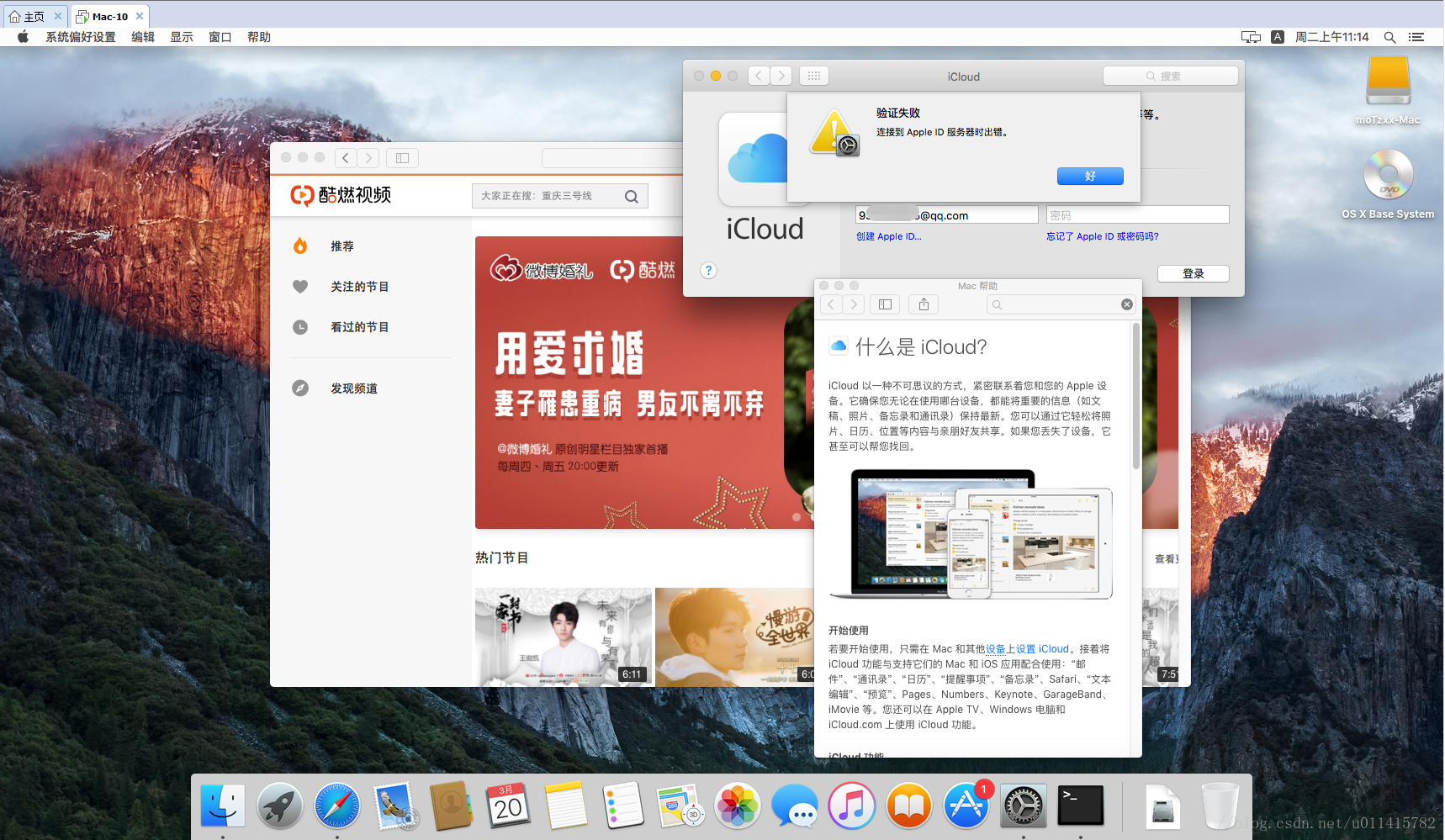The image size is (1445, 840).
Task: Click the input source A icon
Action: (1278, 37)
